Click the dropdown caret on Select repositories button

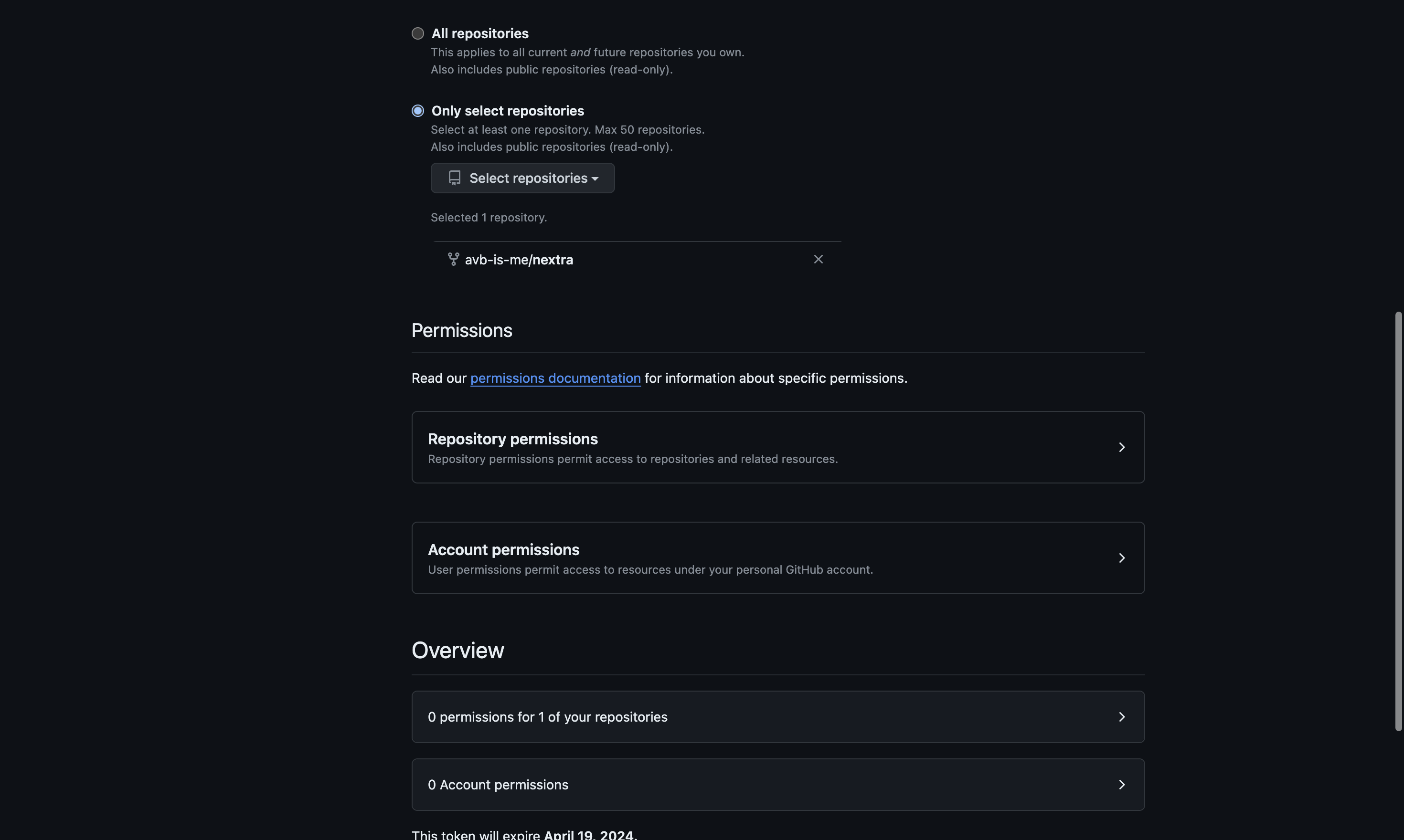595,178
